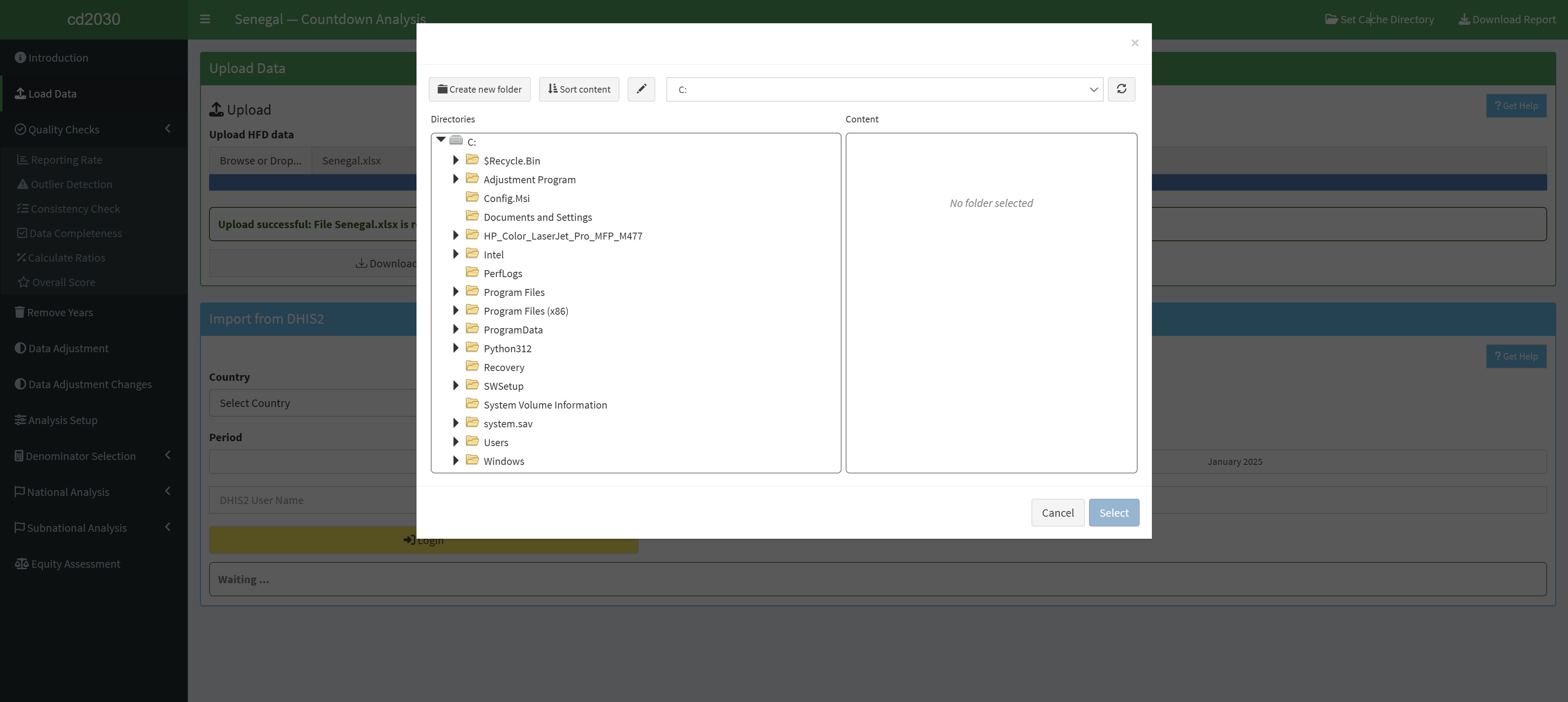Click the pencil icon to edit the path
The image size is (1568, 702).
641,89
